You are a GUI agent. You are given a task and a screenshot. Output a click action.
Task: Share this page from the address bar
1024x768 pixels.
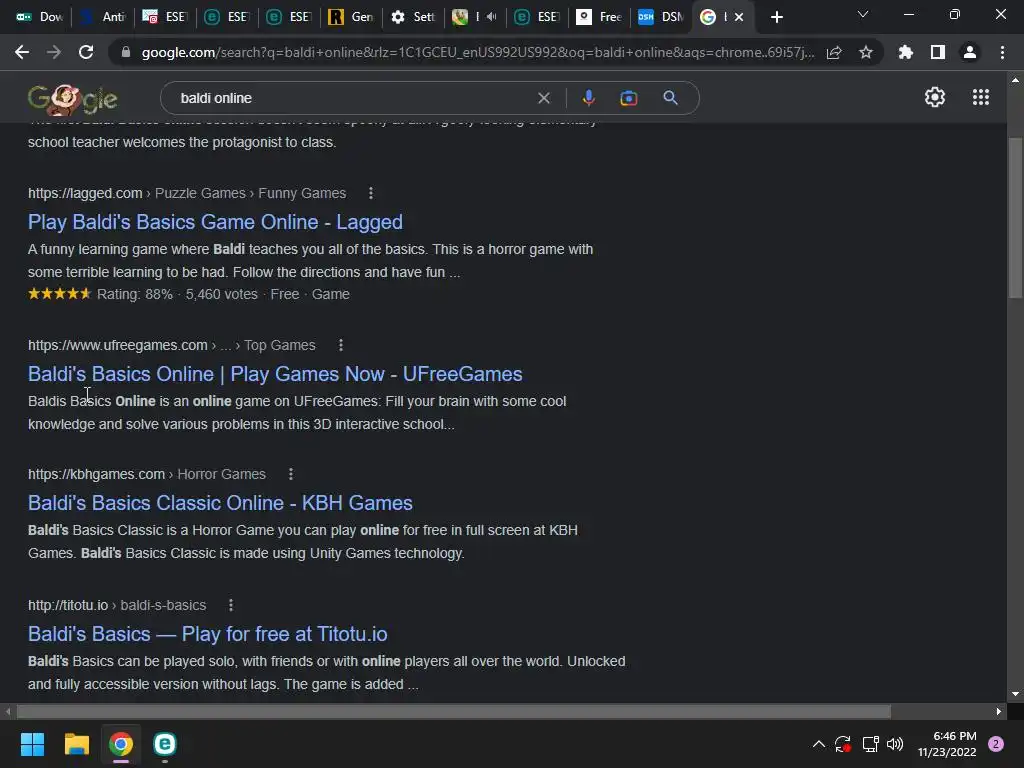point(834,52)
